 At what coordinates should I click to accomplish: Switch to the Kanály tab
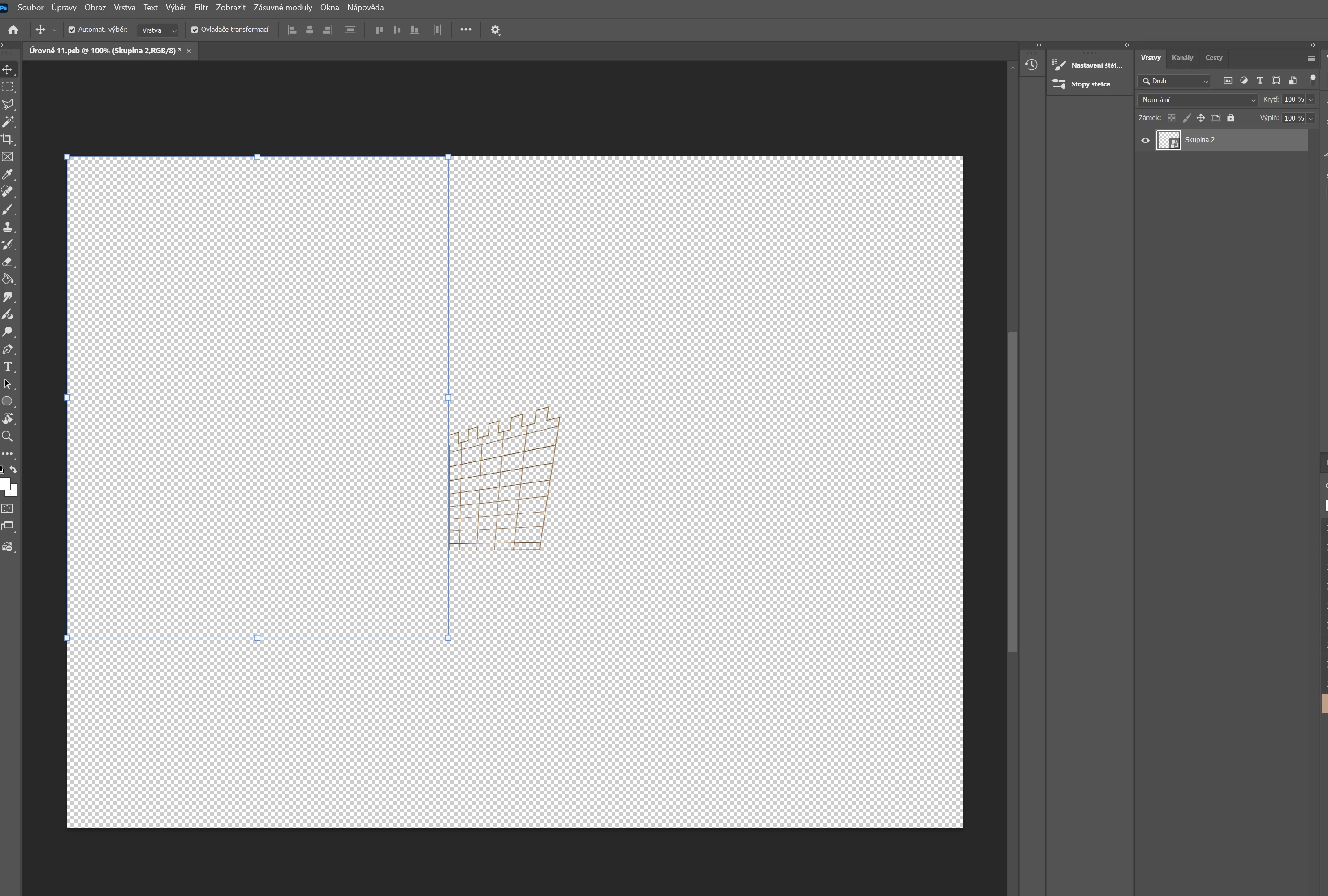(1182, 58)
